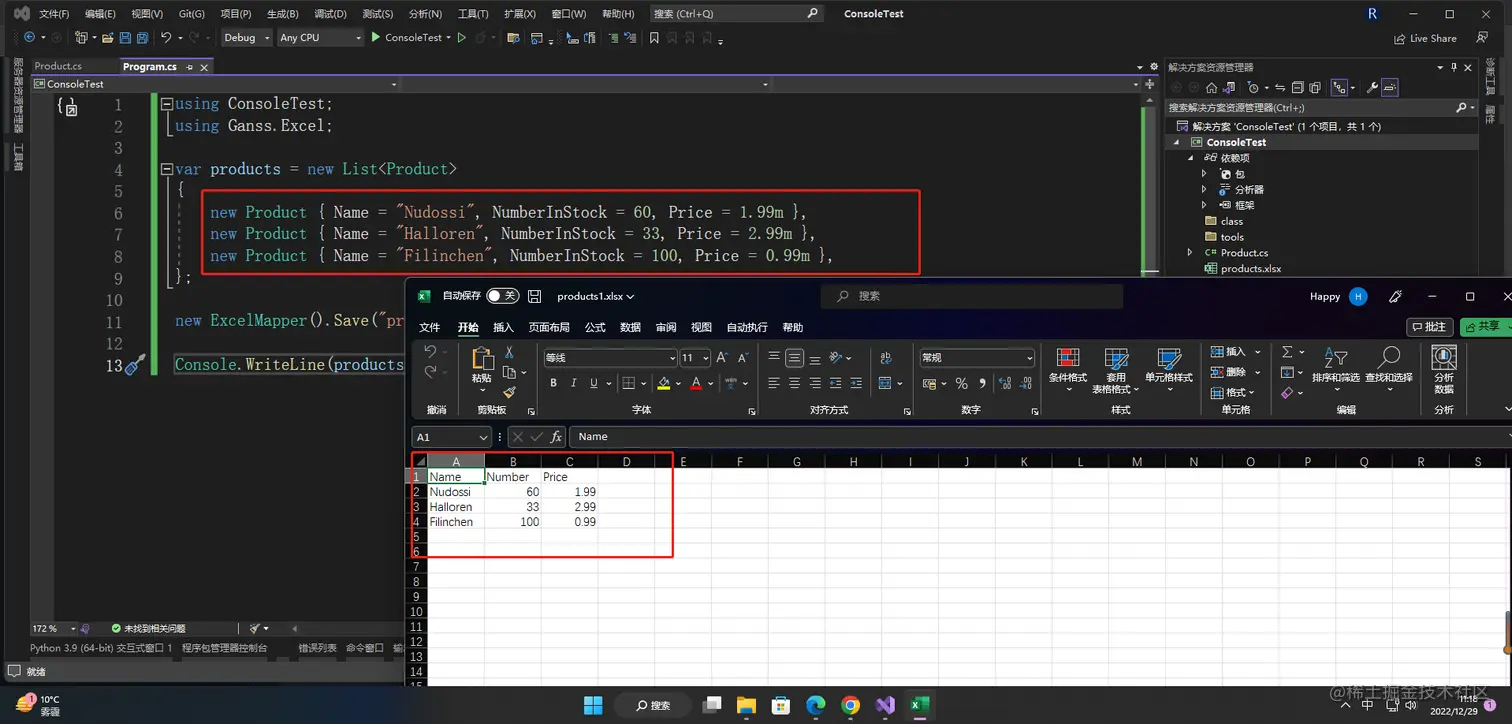
Task: Open the Git(G) menu in Visual Studio
Action: click(x=192, y=14)
